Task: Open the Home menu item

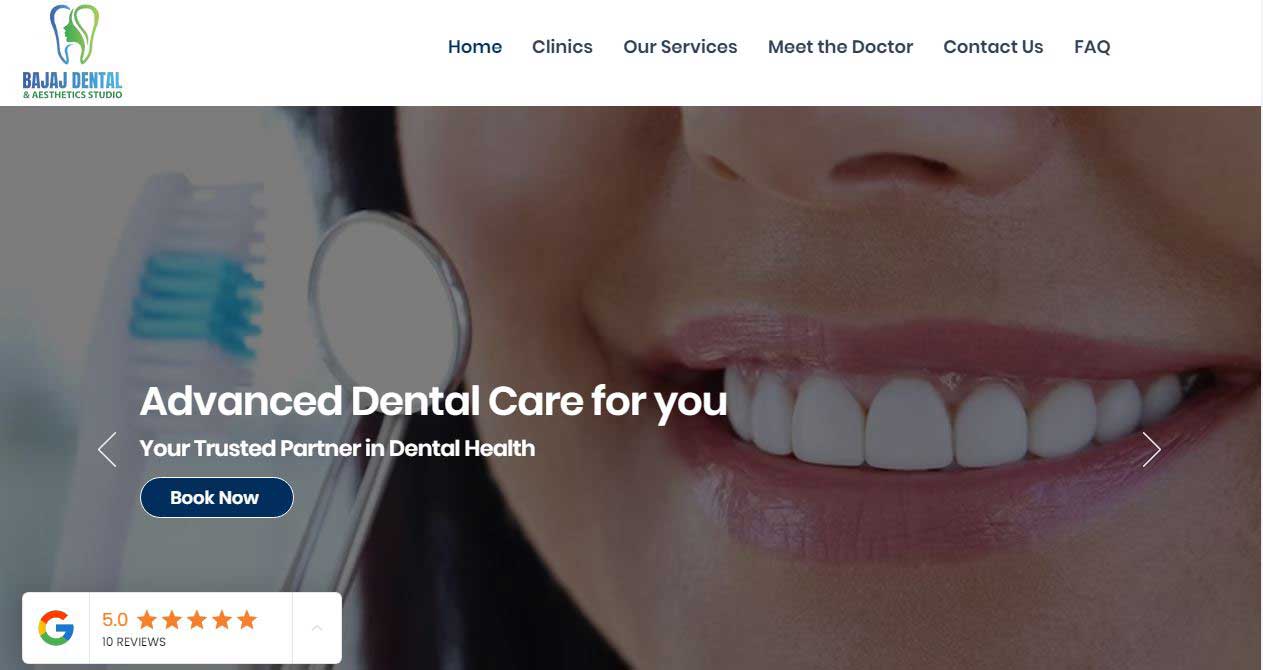Action: [x=475, y=47]
